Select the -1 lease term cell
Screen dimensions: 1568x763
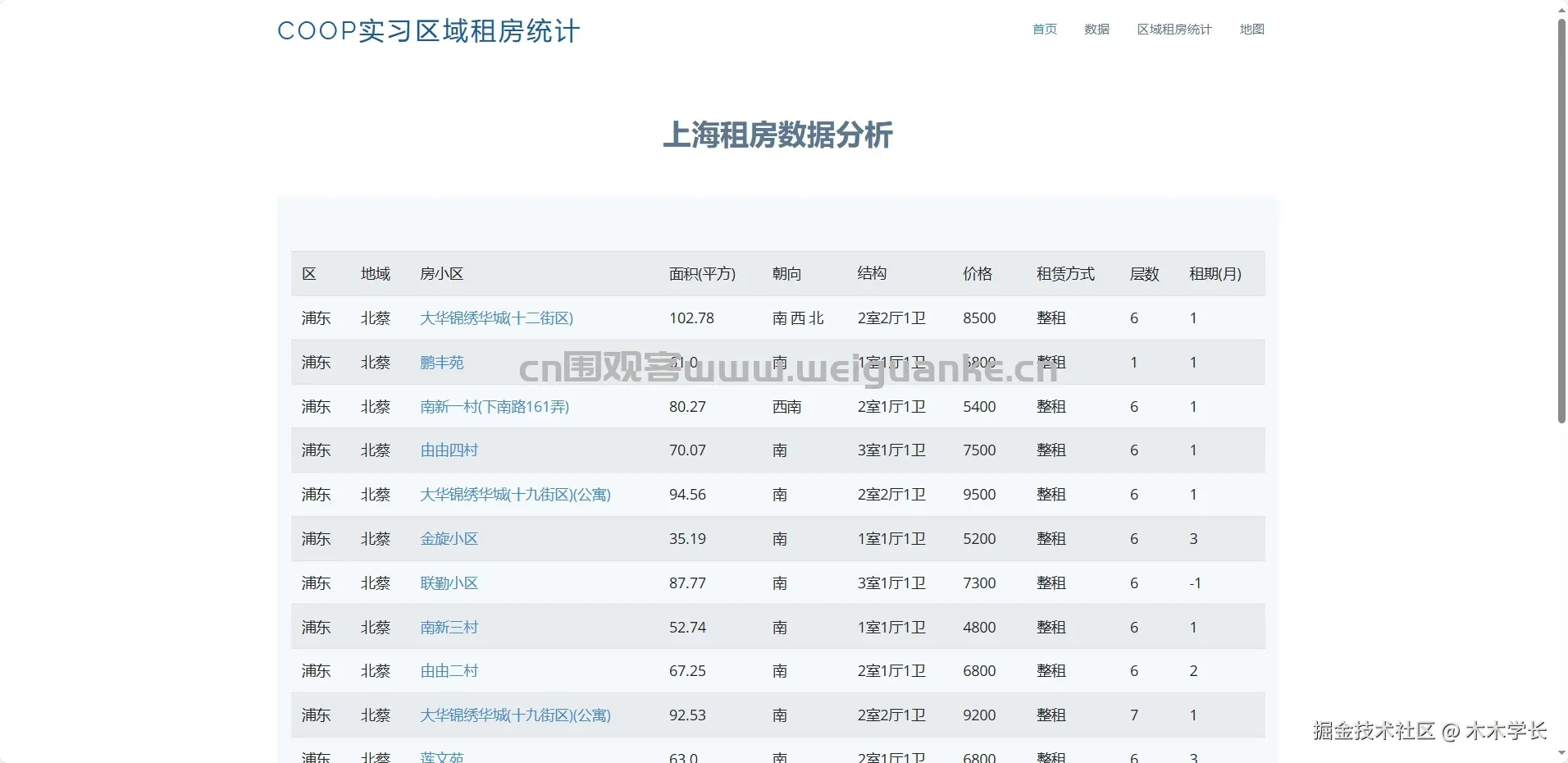tap(1195, 583)
